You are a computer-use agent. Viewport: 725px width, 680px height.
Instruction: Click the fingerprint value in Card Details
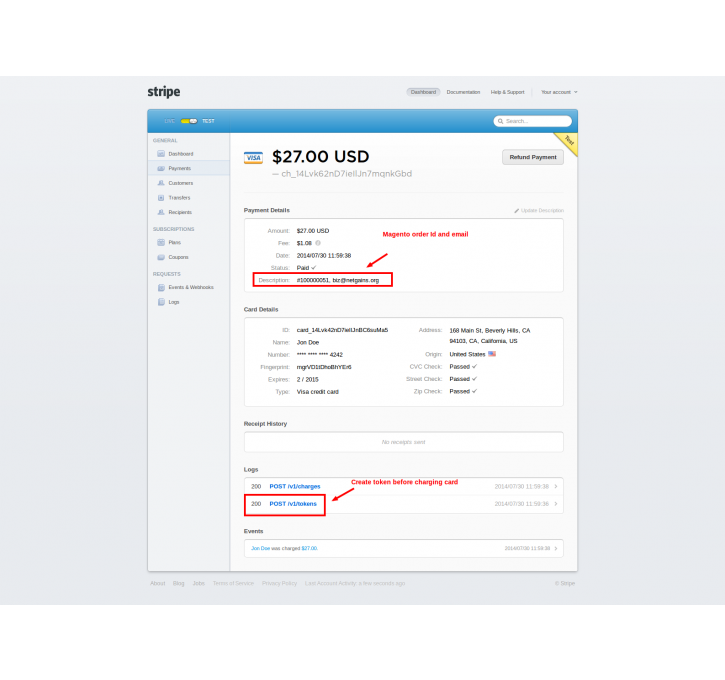click(324, 367)
